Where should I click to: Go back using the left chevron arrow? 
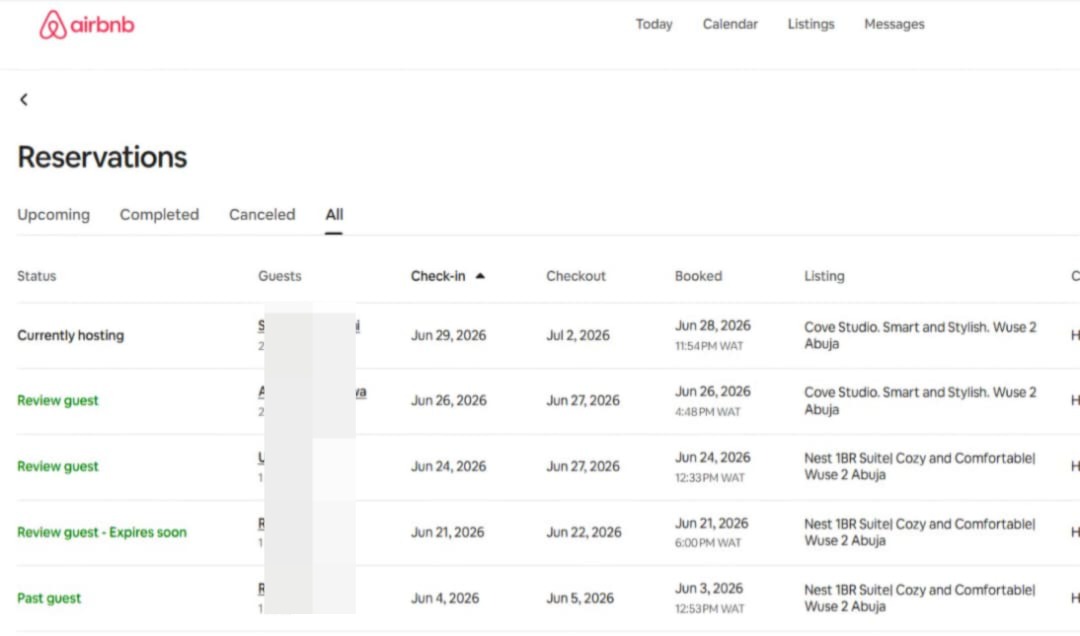(24, 100)
